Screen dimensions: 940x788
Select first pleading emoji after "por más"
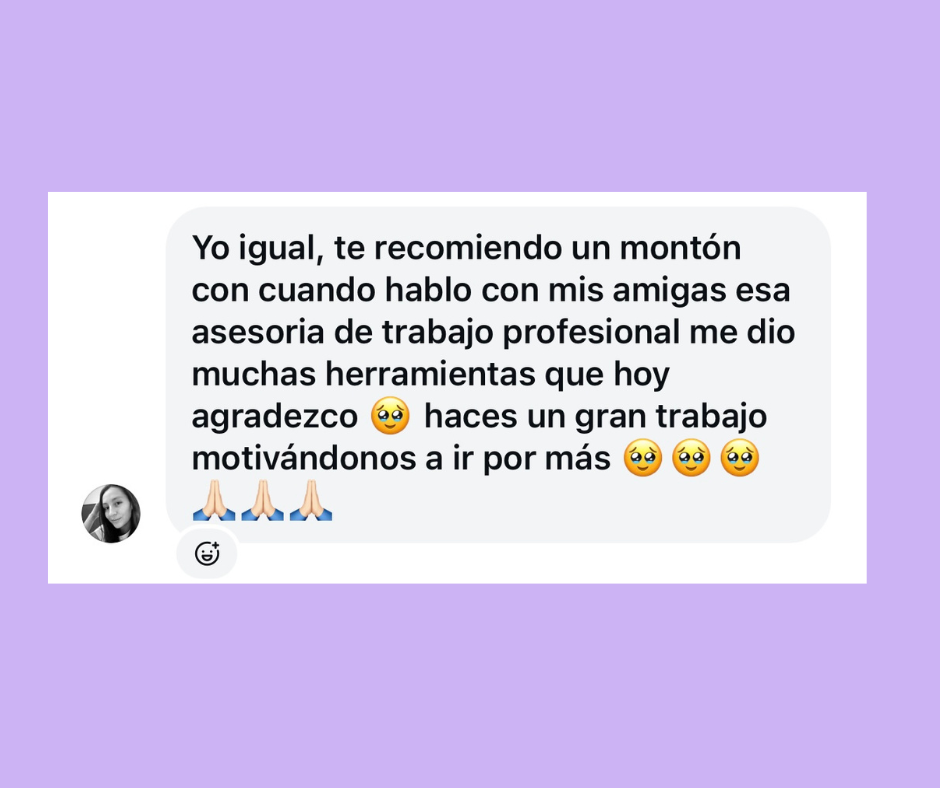click(643, 458)
